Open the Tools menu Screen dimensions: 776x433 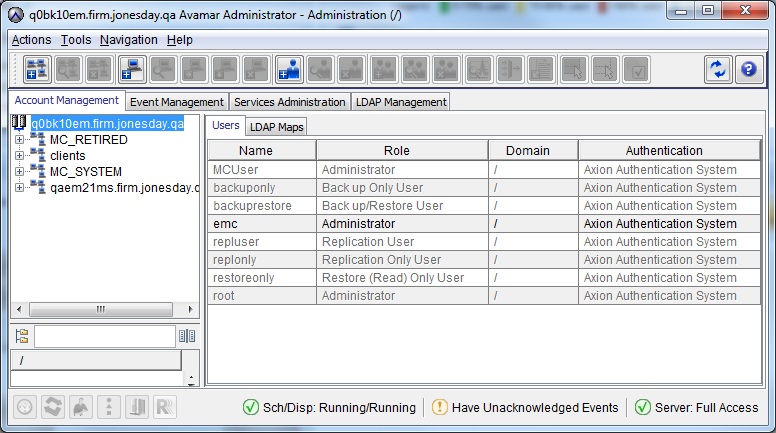pos(76,40)
